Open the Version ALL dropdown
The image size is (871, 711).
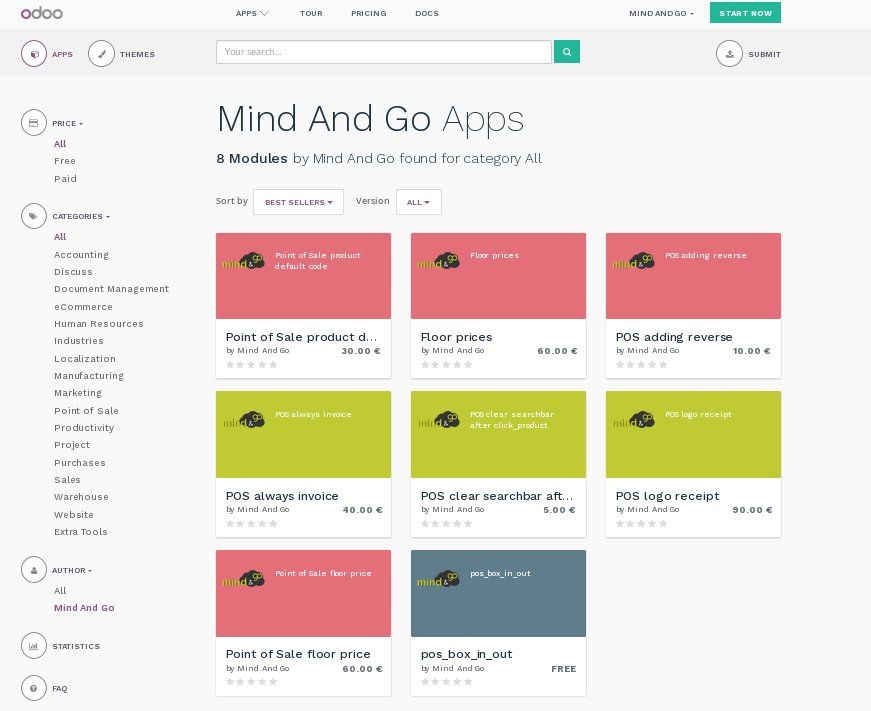tap(419, 202)
